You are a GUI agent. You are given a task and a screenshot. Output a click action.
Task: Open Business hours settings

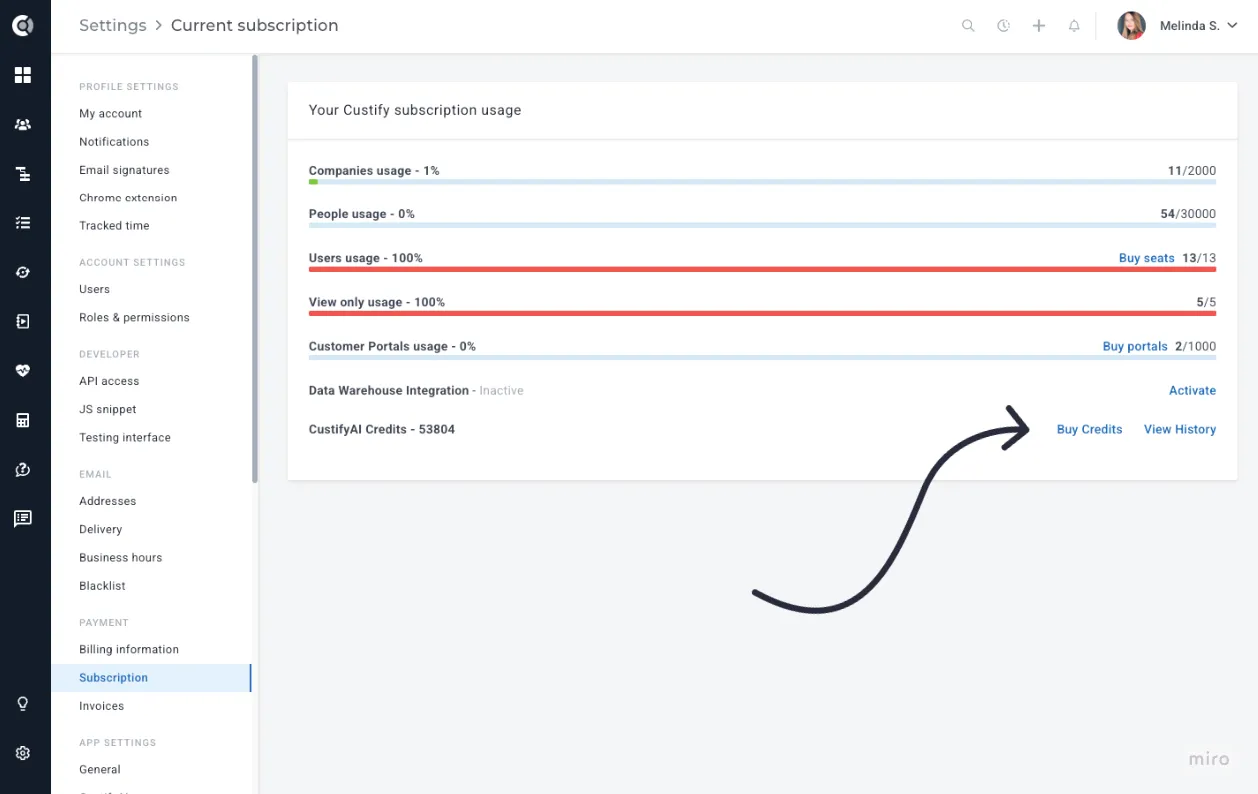[x=120, y=558]
